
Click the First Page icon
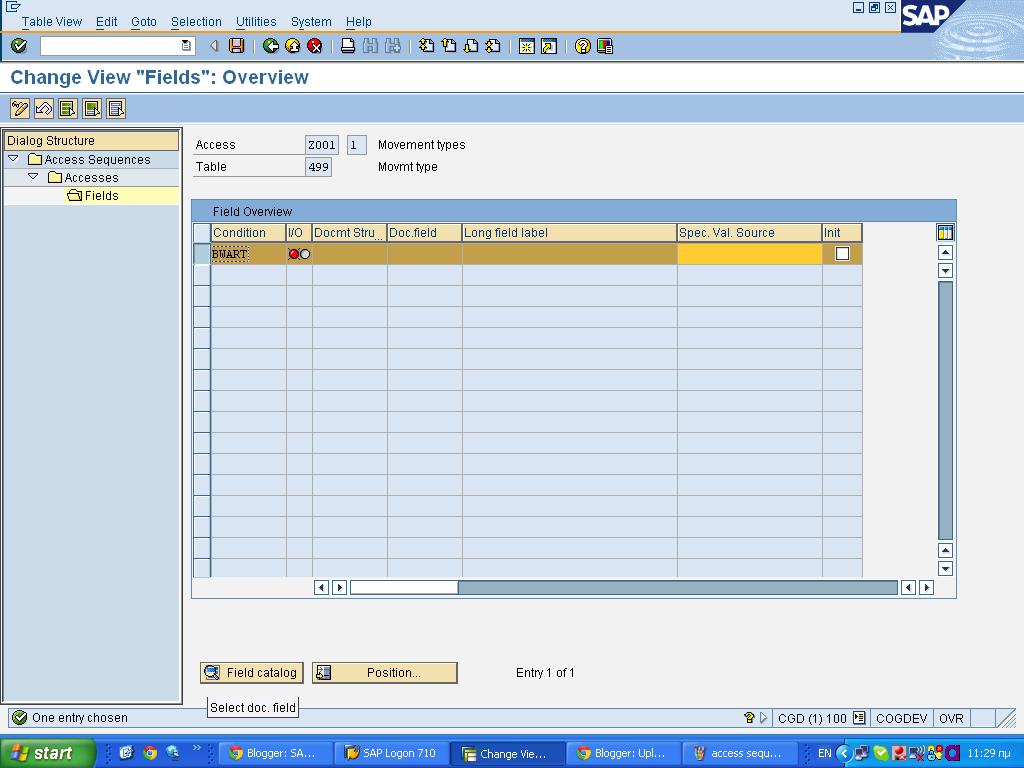pyautogui.click(x=426, y=46)
